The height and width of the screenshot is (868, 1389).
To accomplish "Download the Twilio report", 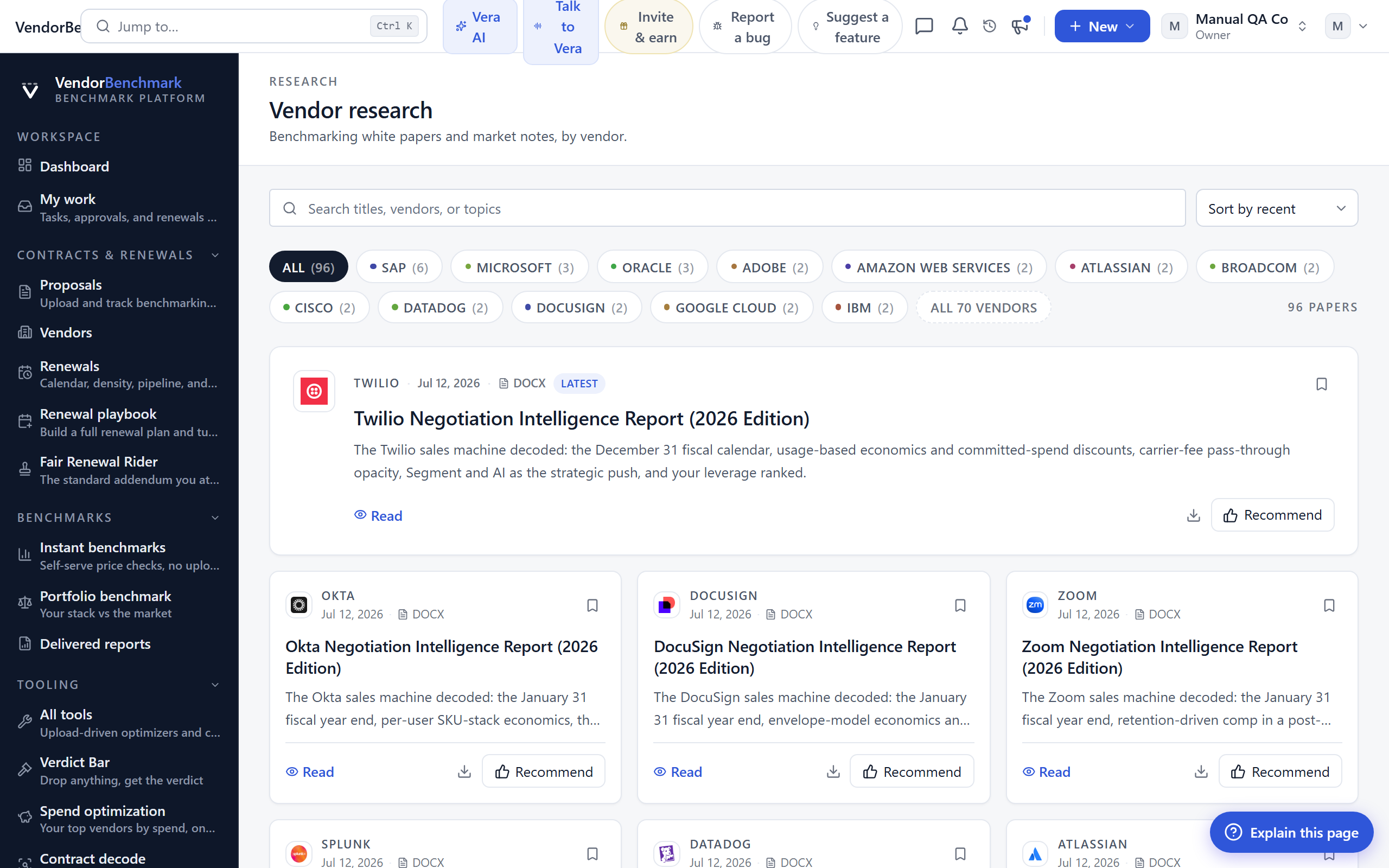I will [1193, 515].
